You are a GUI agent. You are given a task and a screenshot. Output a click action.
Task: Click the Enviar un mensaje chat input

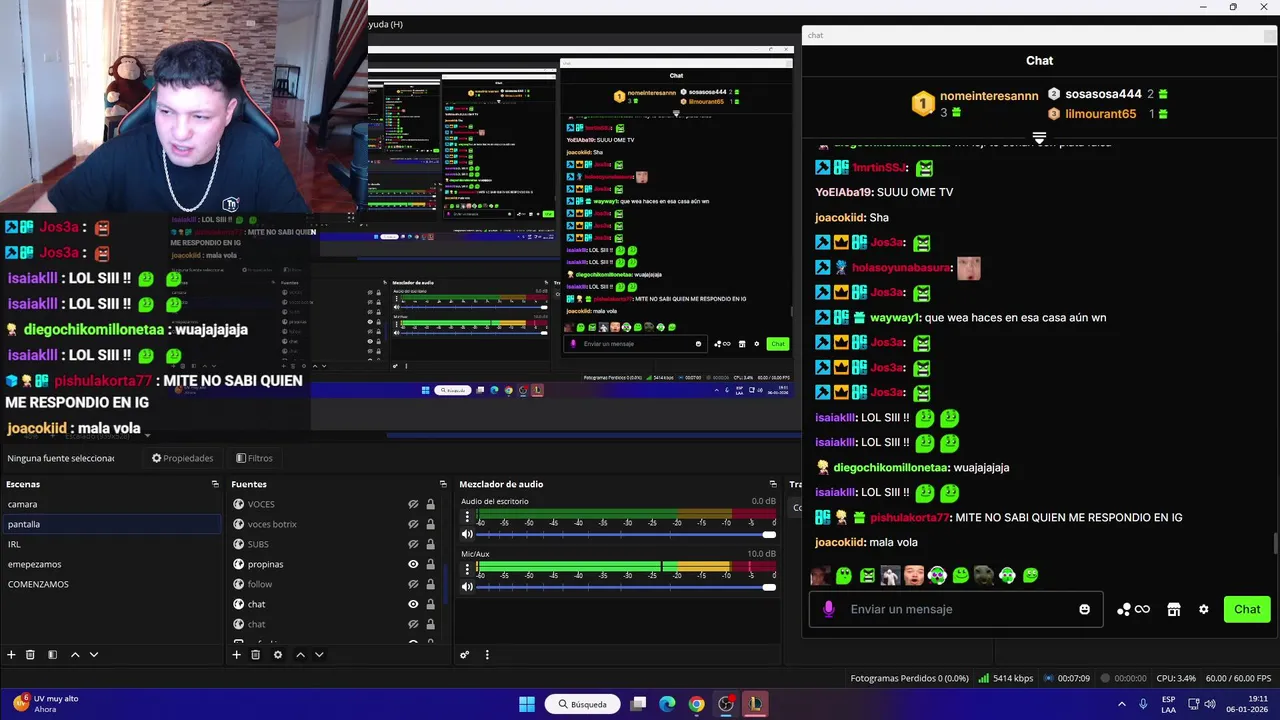(956, 609)
